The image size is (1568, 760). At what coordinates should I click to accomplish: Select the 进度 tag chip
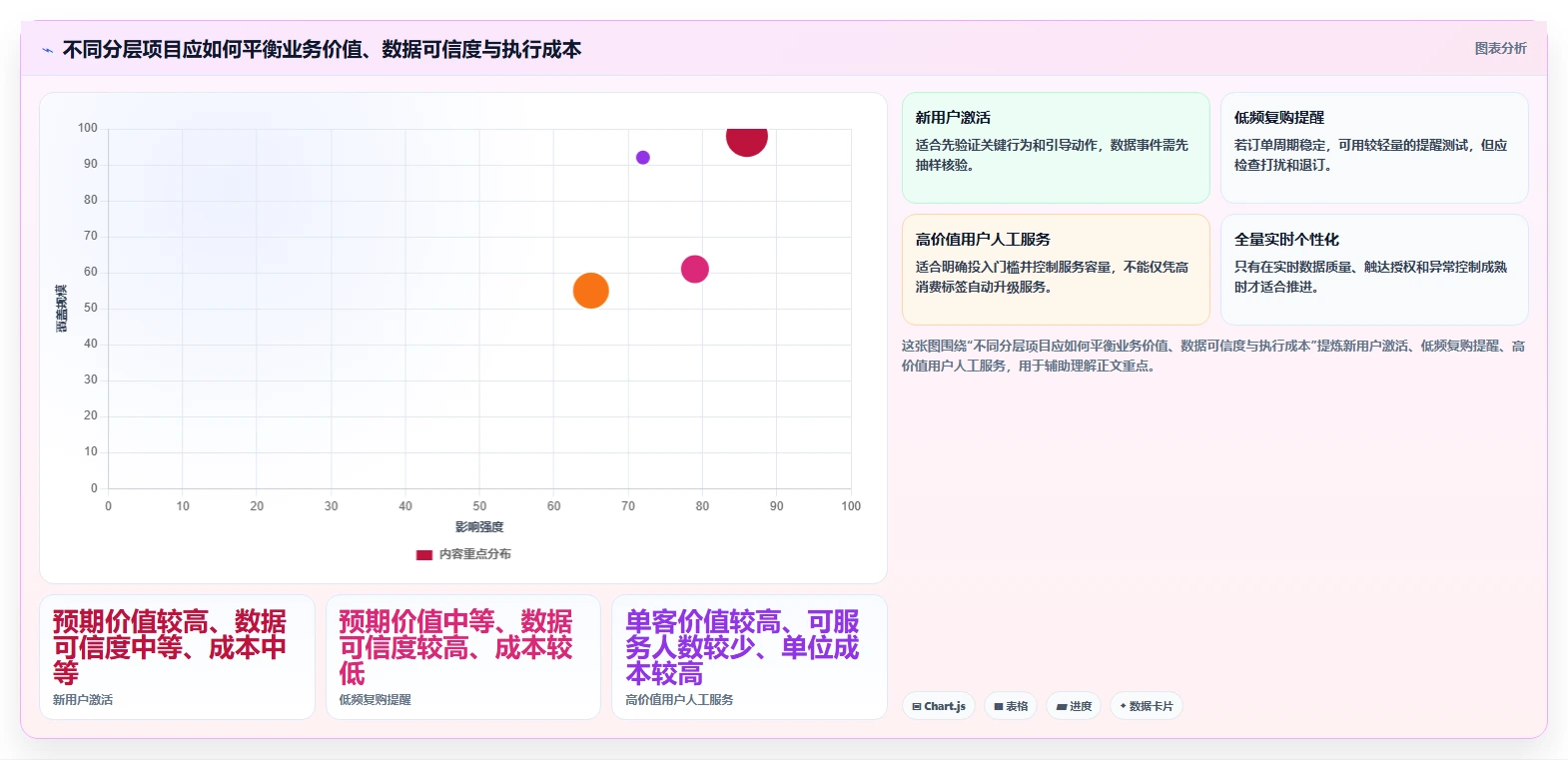click(x=1074, y=706)
